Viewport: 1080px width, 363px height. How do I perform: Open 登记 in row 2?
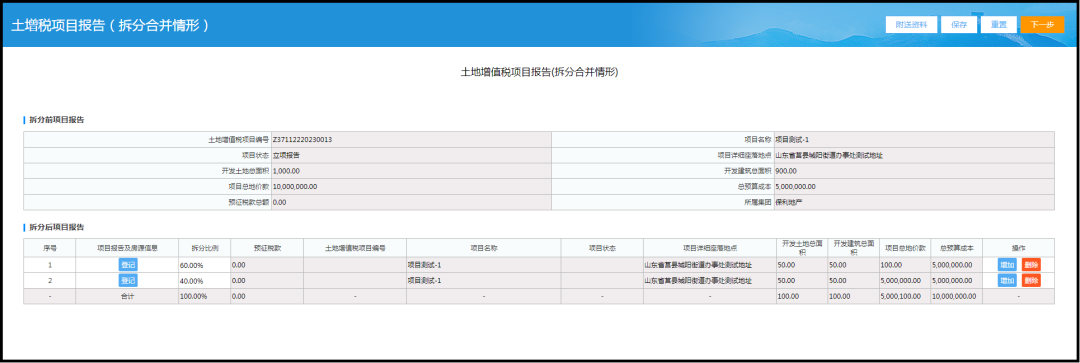click(x=128, y=280)
